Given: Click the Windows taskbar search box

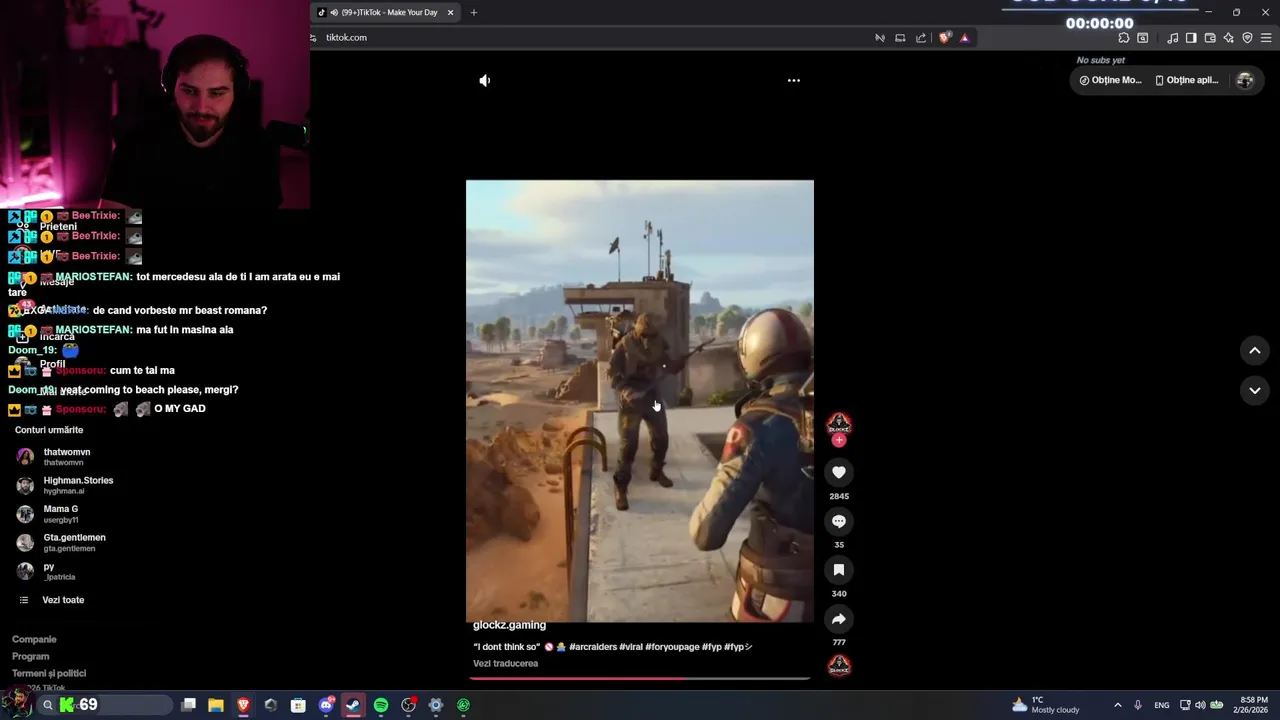Looking at the screenshot, I should (105, 705).
